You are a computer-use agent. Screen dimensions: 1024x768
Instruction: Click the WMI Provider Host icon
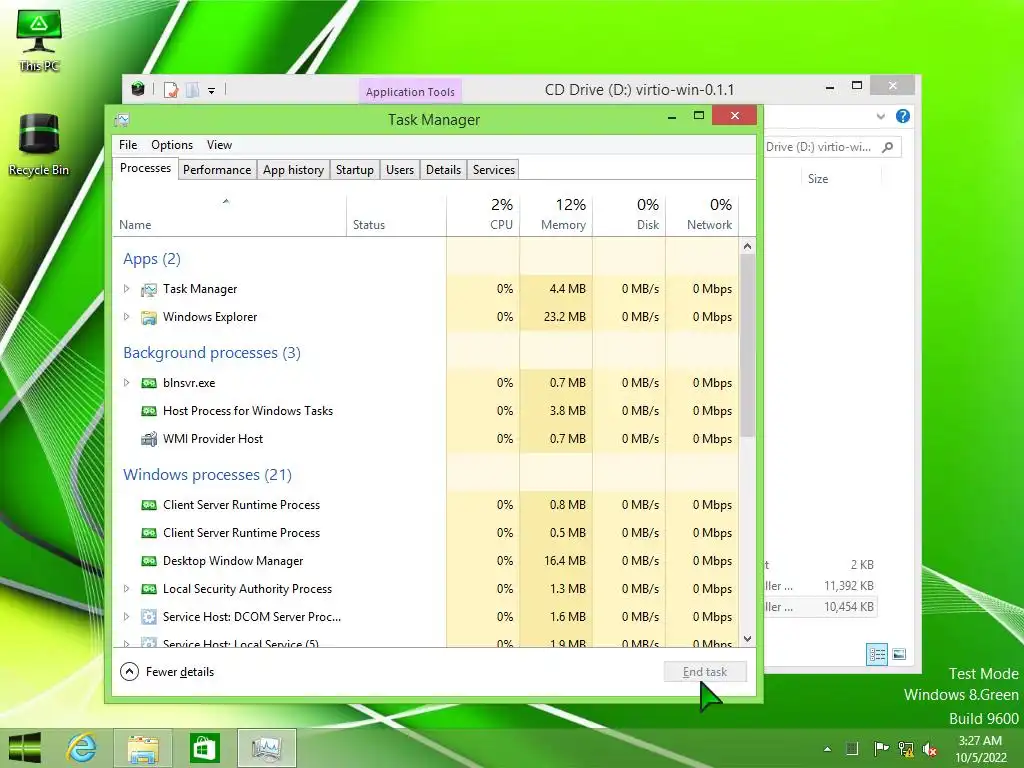(x=149, y=439)
